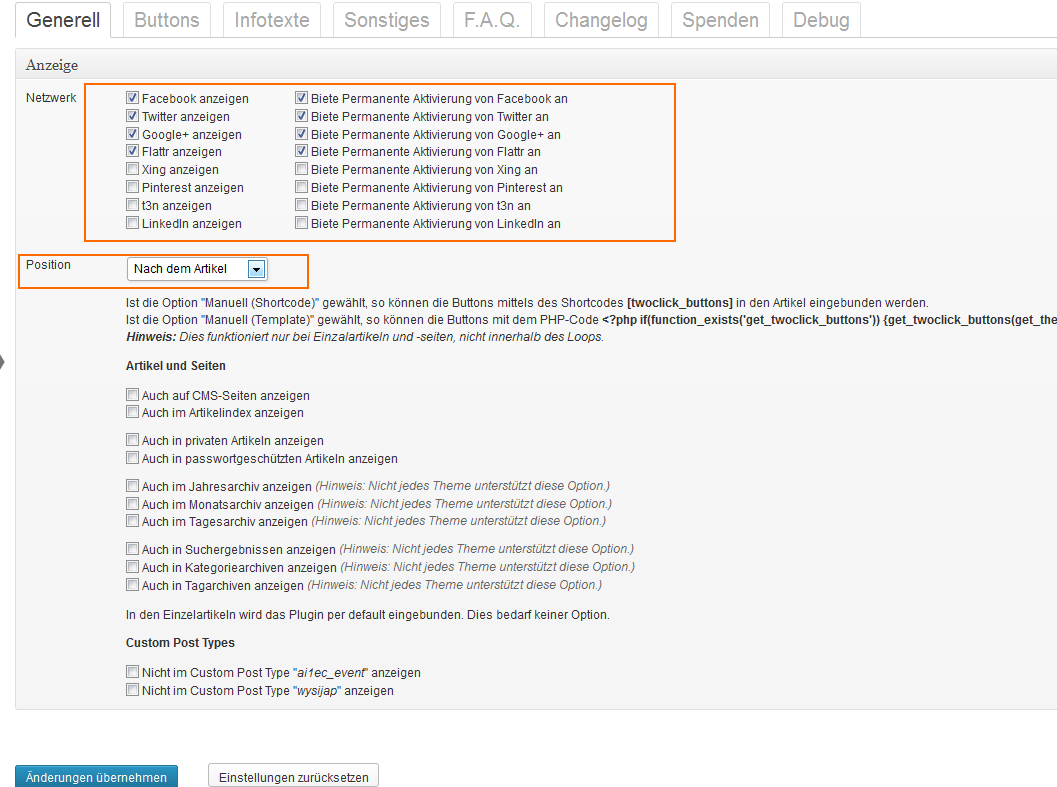Enable Auch im Monatsarchiv anzeigen
The height and width of the screenshot is (787, 1057).
click(133, 504)
